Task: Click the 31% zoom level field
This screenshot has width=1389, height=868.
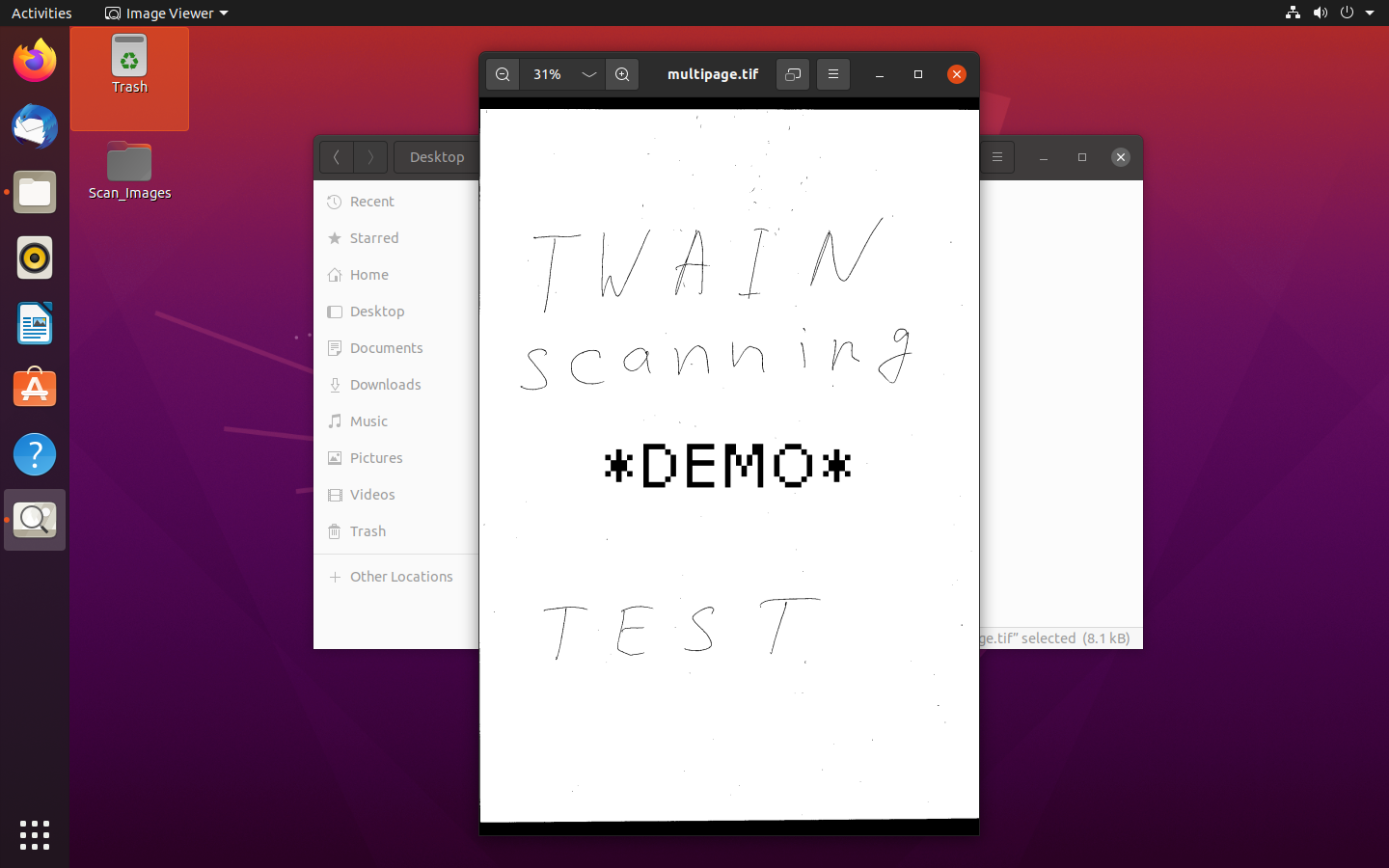Action: (x=548, y=74)
